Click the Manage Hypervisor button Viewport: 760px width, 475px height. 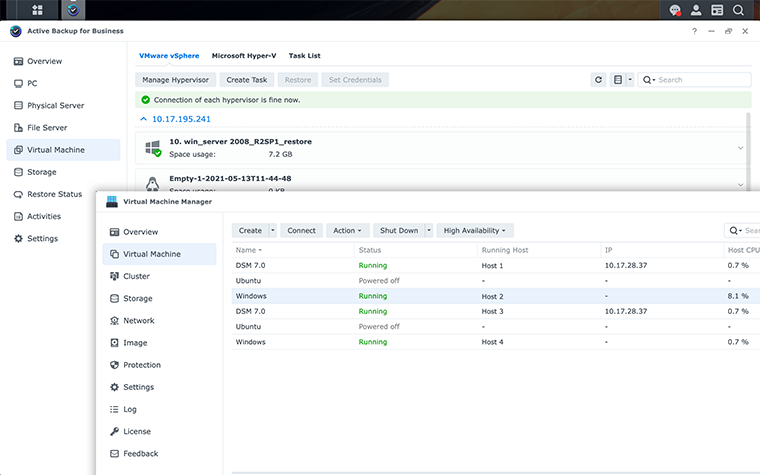click(175, 79)
